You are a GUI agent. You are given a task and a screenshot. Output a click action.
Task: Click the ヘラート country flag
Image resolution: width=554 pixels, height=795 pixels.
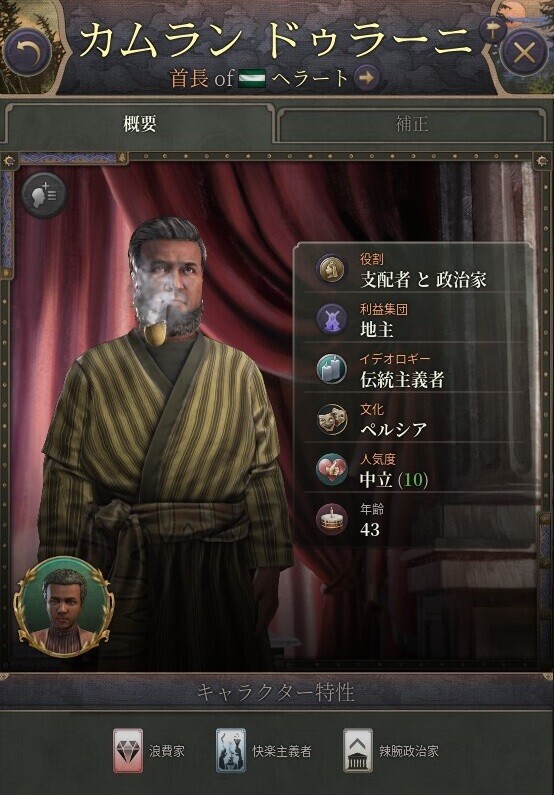pyautogui.click(x=252, y=79)
